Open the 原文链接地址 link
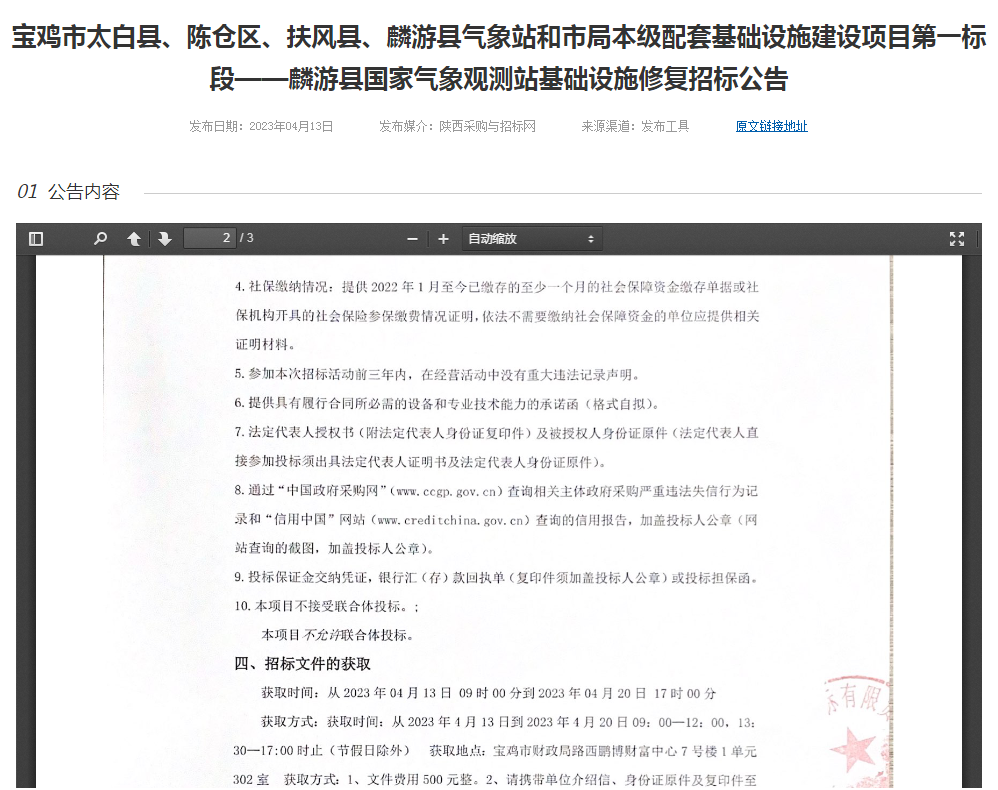This screenshot has width=998, height=790. (771, 126)
